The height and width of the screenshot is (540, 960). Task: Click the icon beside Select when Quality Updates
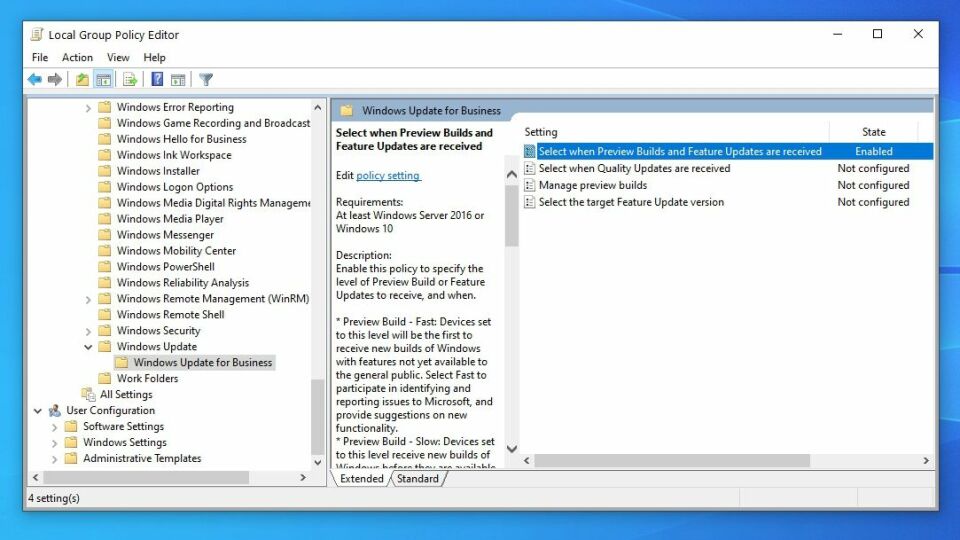(530, 168)
